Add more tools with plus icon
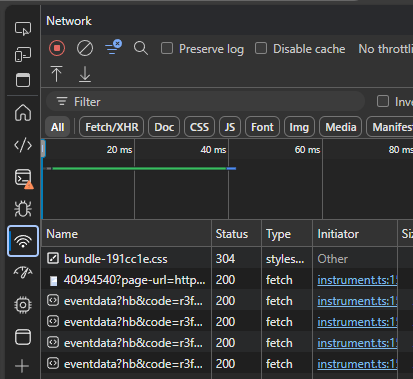Image resolution: width=413 pixels, height=379 pixels. [22, 366]
